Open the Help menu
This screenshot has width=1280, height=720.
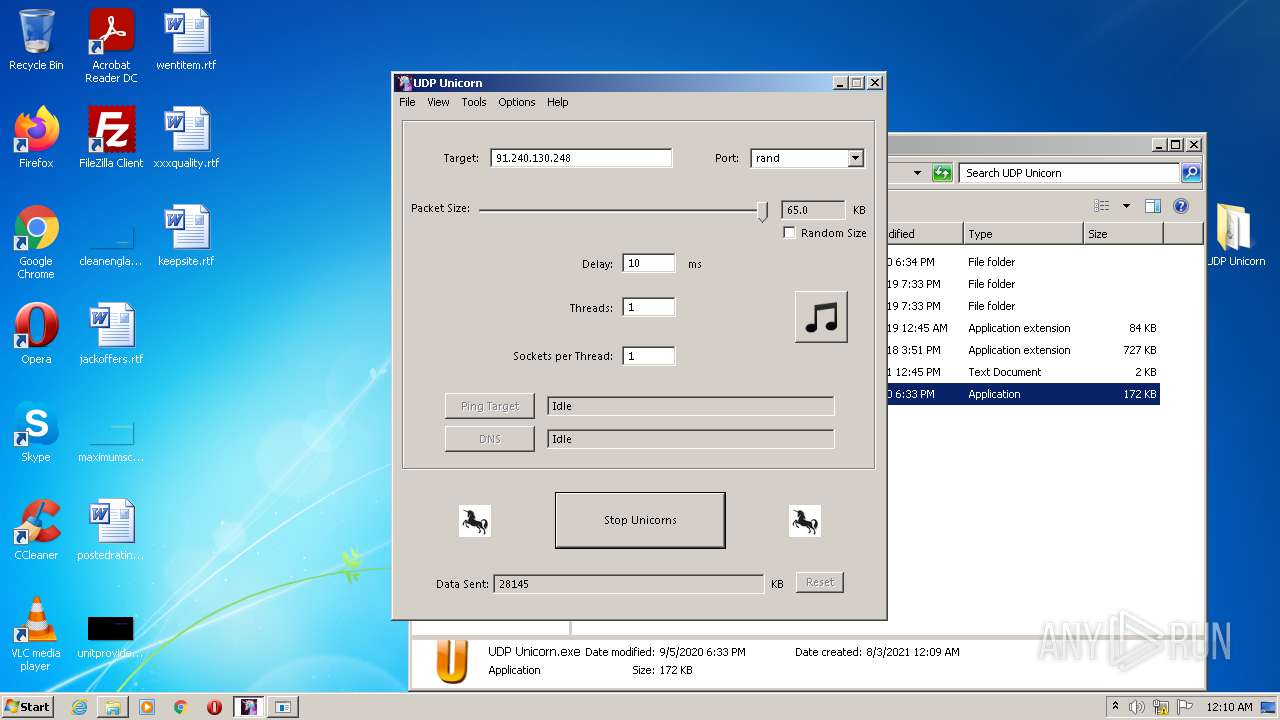[x=557, y=102]
